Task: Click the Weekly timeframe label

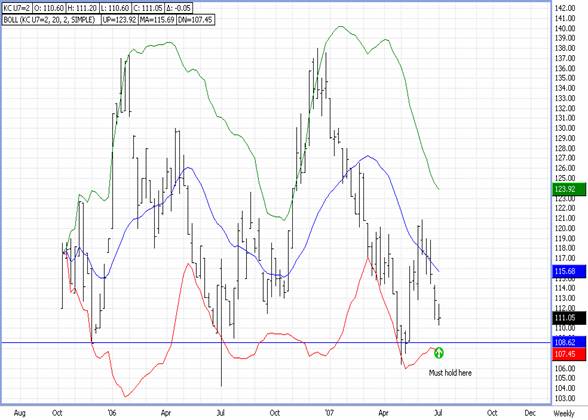Action: tap(564, 413)
